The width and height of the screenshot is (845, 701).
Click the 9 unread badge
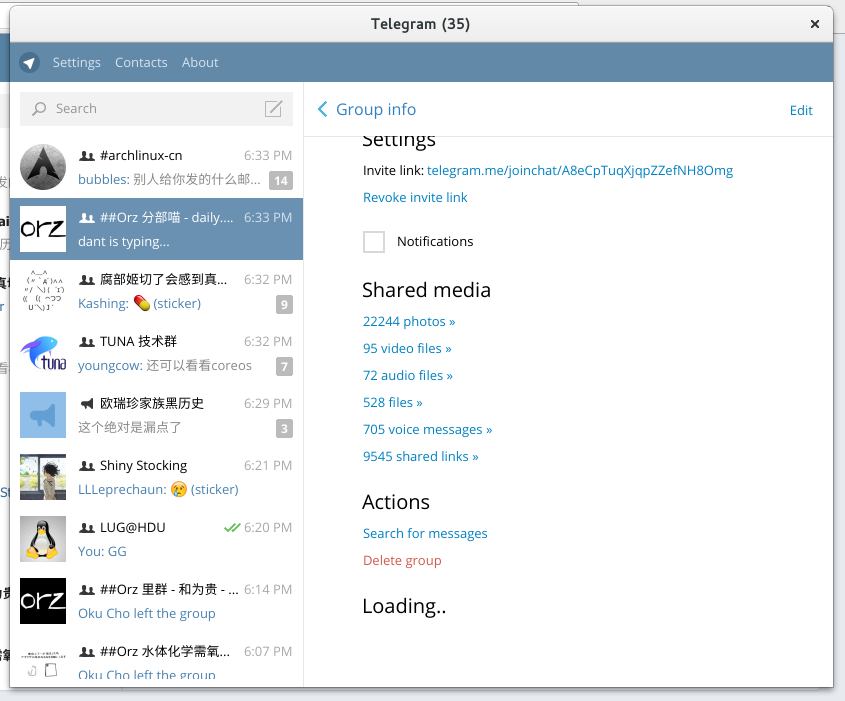(x=284, y=304)
